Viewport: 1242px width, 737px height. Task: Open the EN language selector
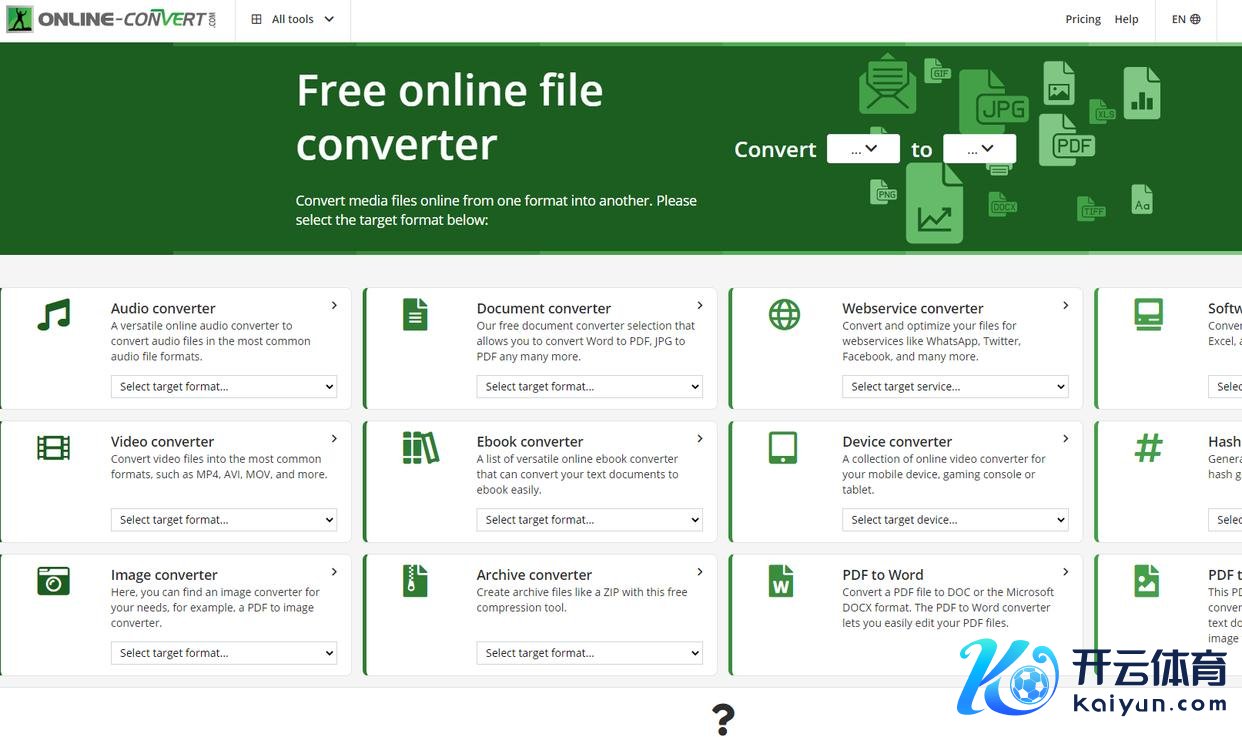[1186, 19]
